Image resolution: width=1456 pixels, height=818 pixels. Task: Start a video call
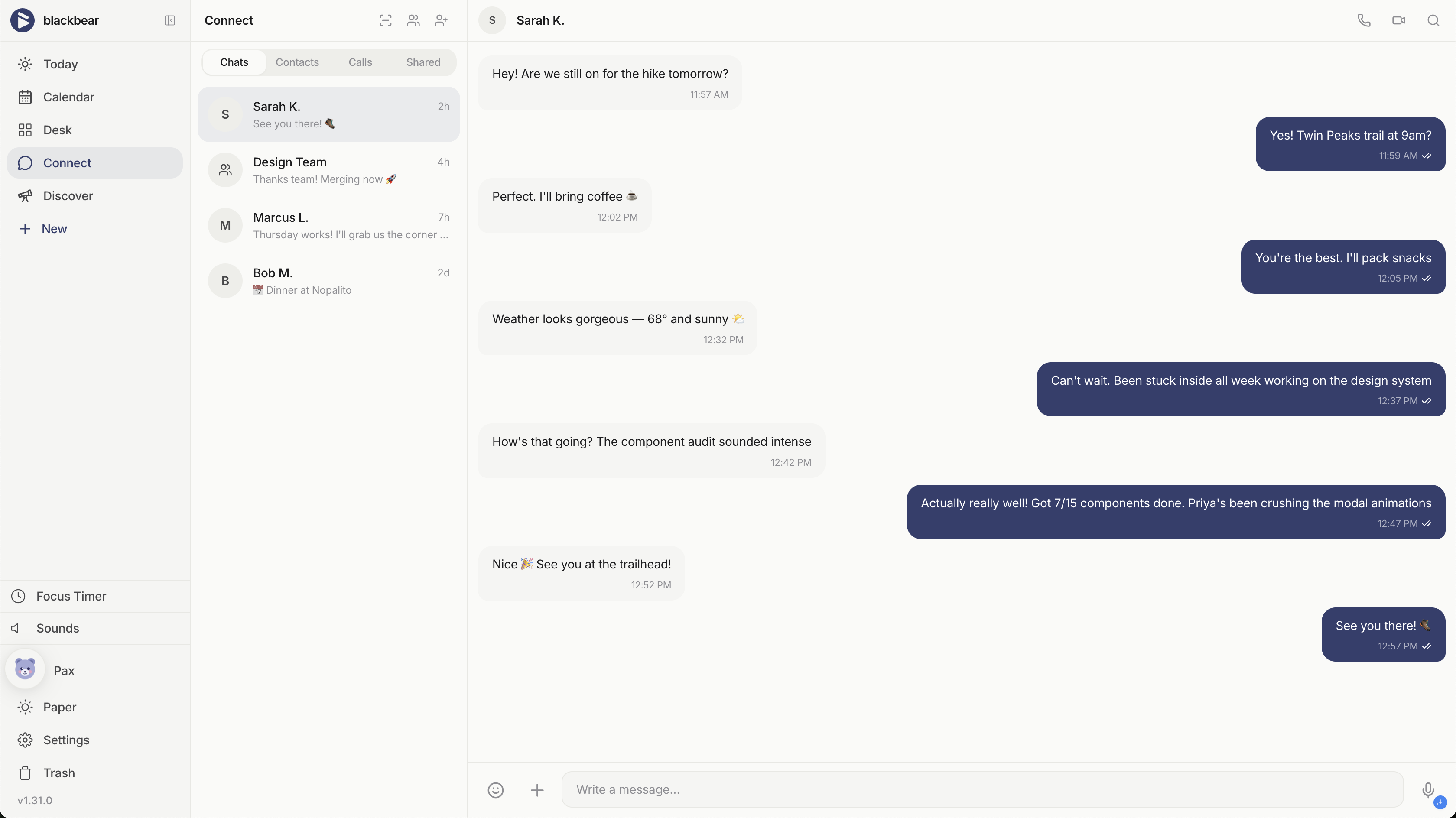point(1398,20)
